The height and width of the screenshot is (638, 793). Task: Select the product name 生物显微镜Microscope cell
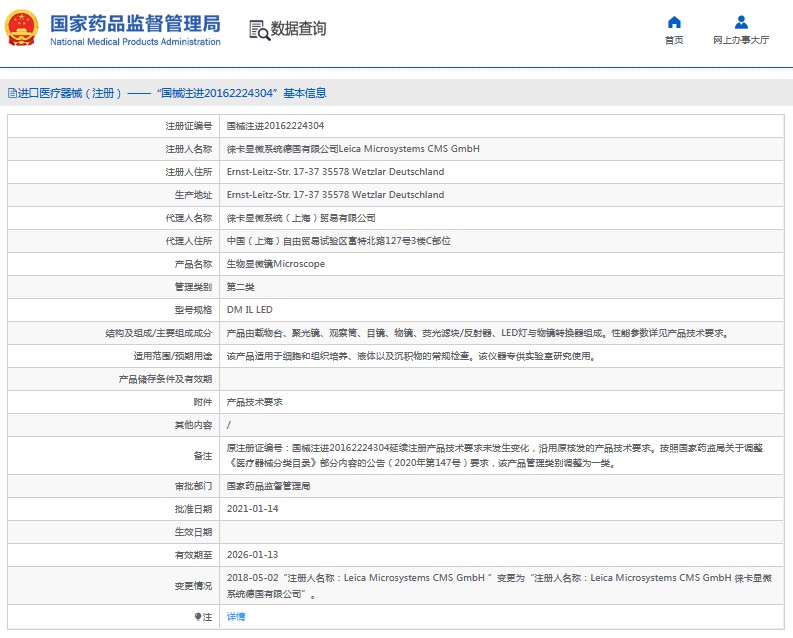click(276, 264)
